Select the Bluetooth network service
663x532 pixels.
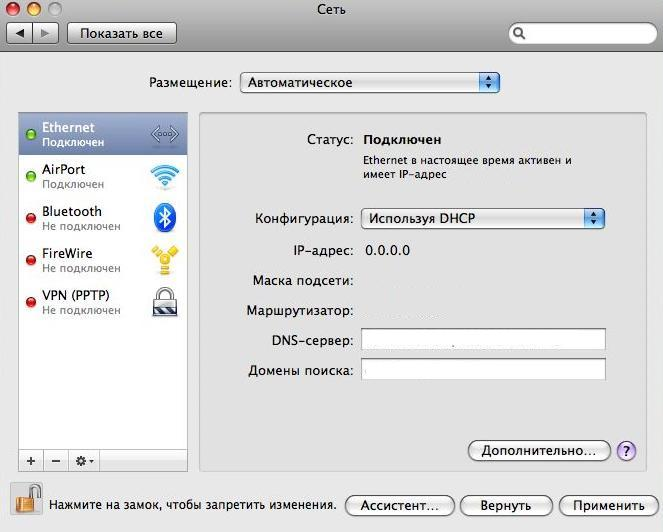[103, 218]
